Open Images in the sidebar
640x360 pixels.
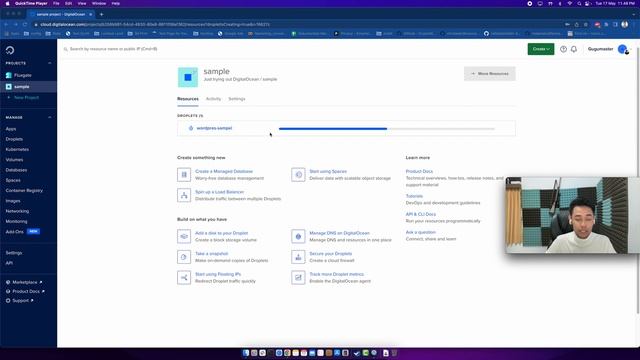(13, 201)
